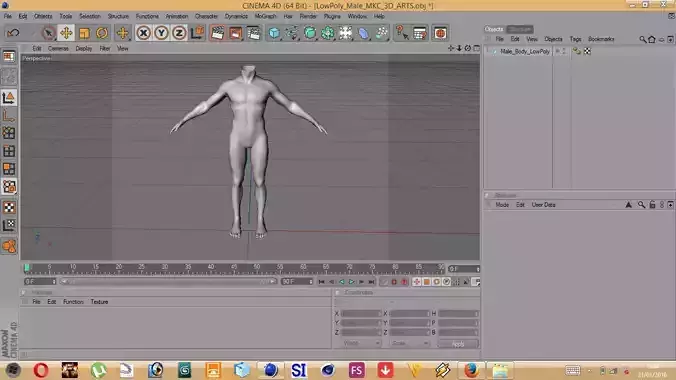Open the Content Browser globe icon
The height and width of the screenshot is (380, 676).
[440, 33]
